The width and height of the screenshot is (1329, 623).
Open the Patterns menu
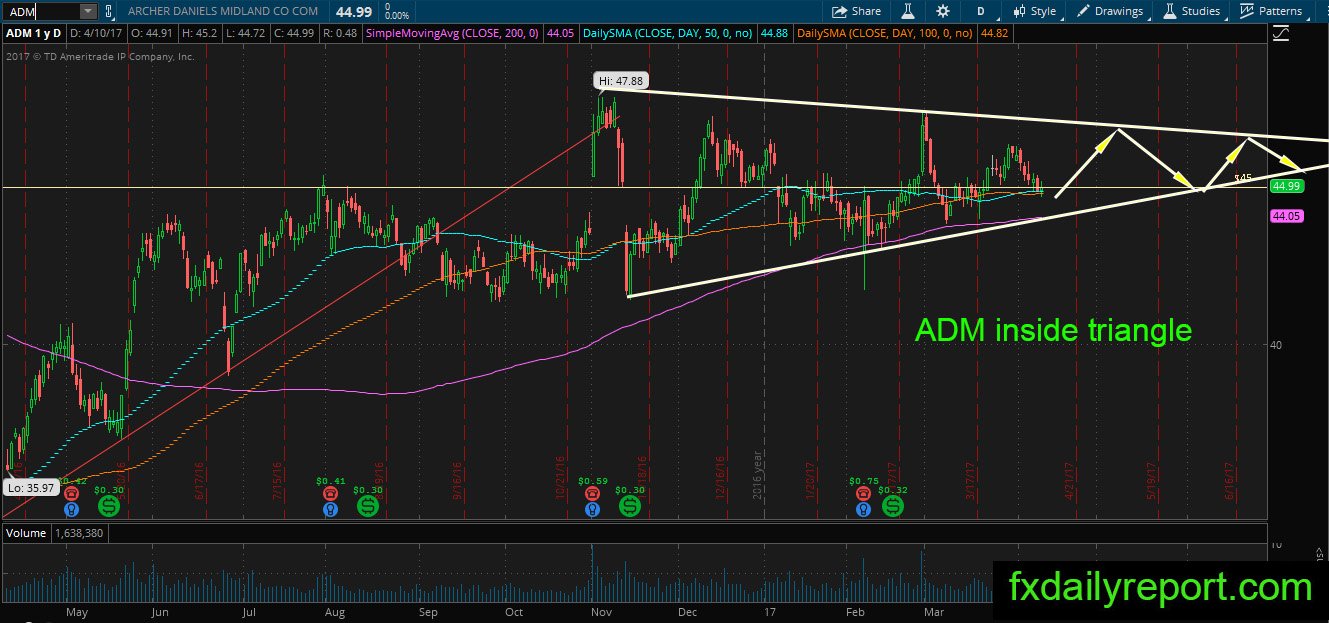tap(1270, 11)
